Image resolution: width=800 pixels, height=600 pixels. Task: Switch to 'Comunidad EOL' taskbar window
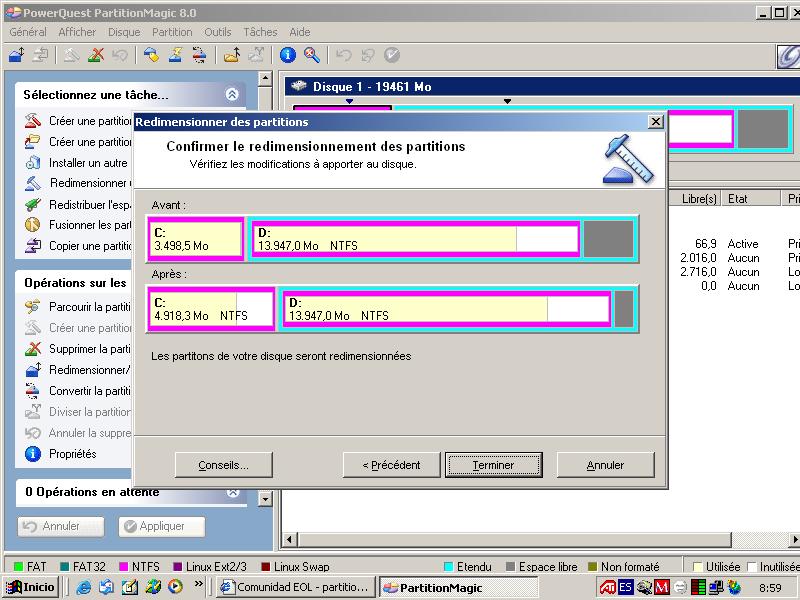tap(295, 587)
